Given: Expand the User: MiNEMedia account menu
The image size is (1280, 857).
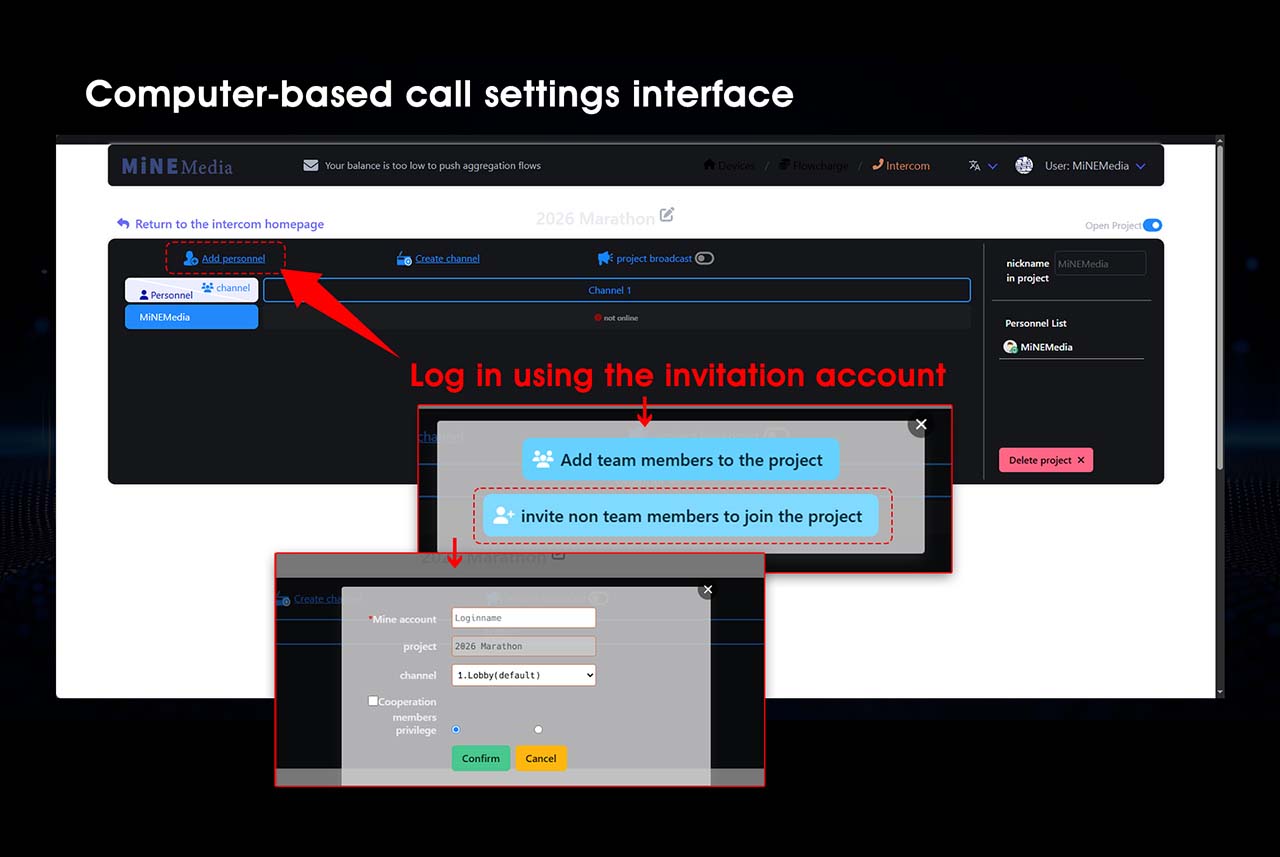Looking at the screenshot, I should (1095, 166).
